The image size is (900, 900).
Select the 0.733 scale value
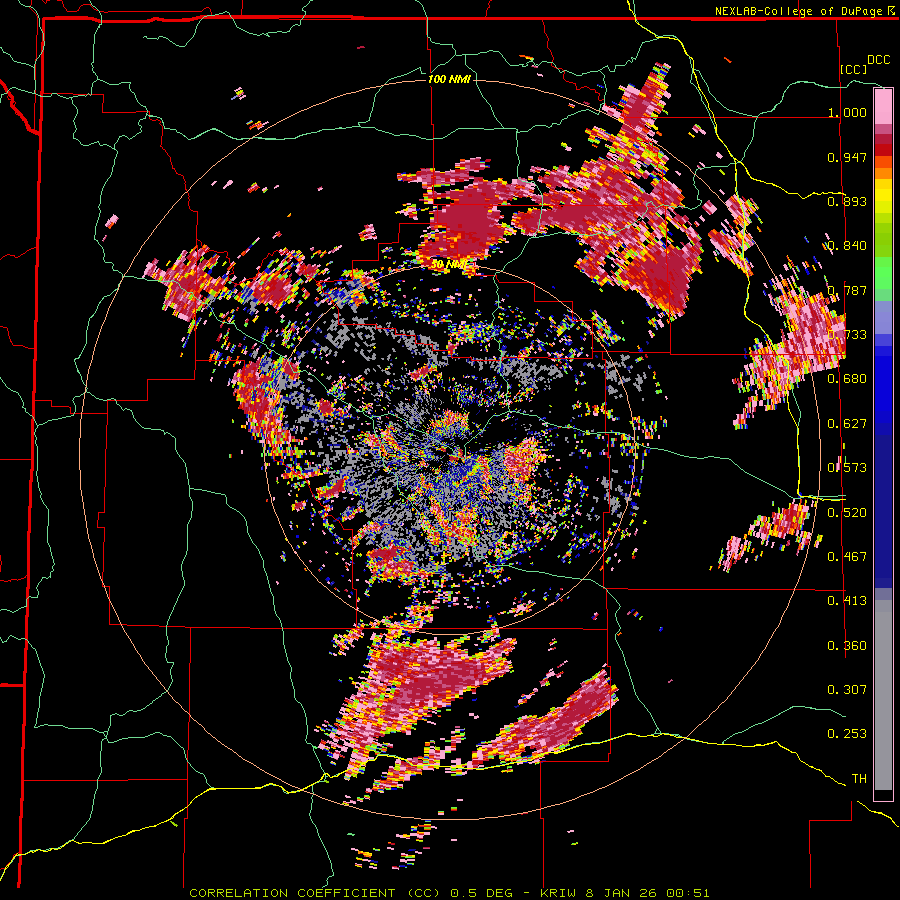847,335
